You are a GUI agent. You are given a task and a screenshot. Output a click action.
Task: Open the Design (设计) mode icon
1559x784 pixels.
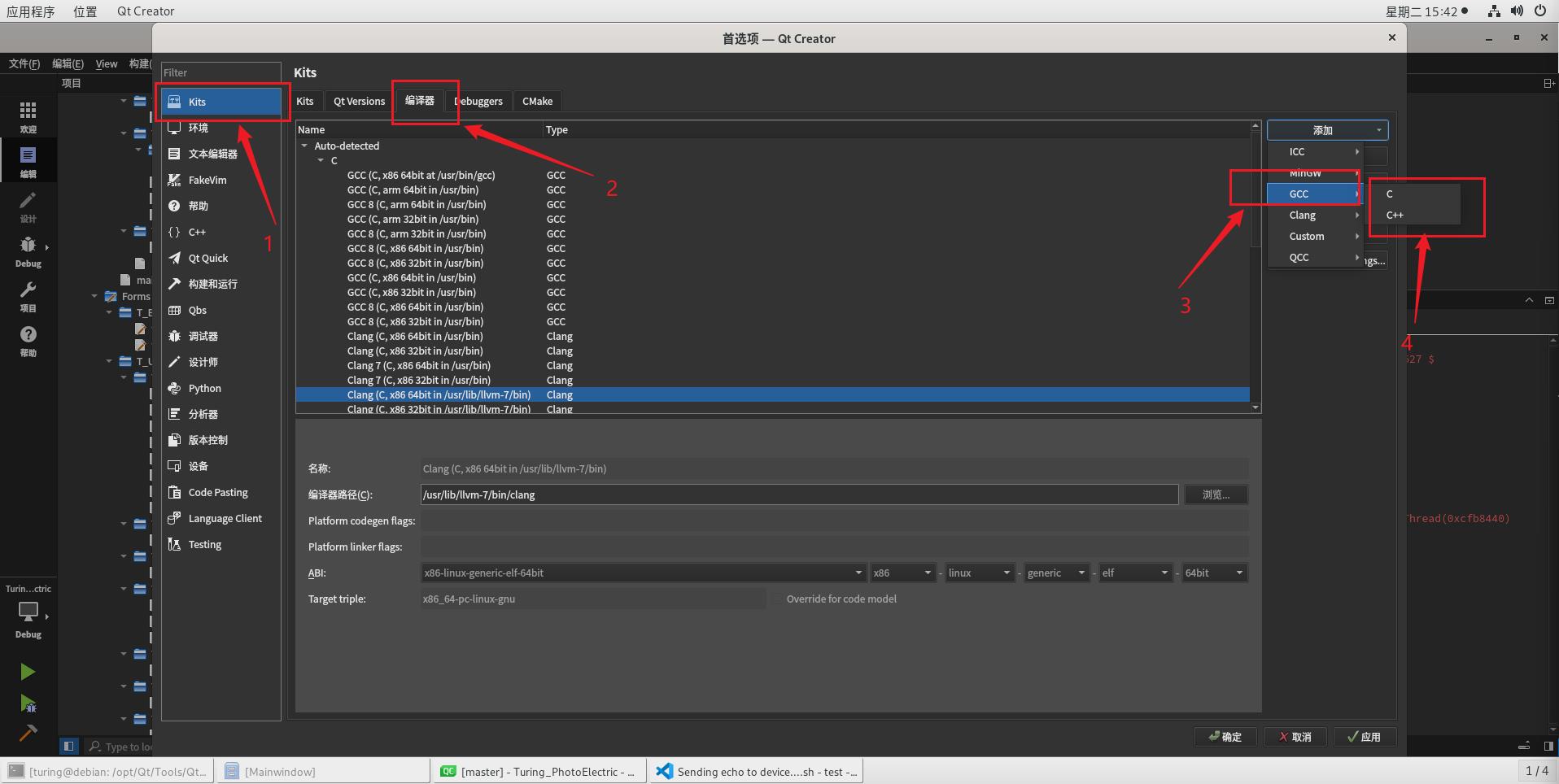tap(28, 207)
